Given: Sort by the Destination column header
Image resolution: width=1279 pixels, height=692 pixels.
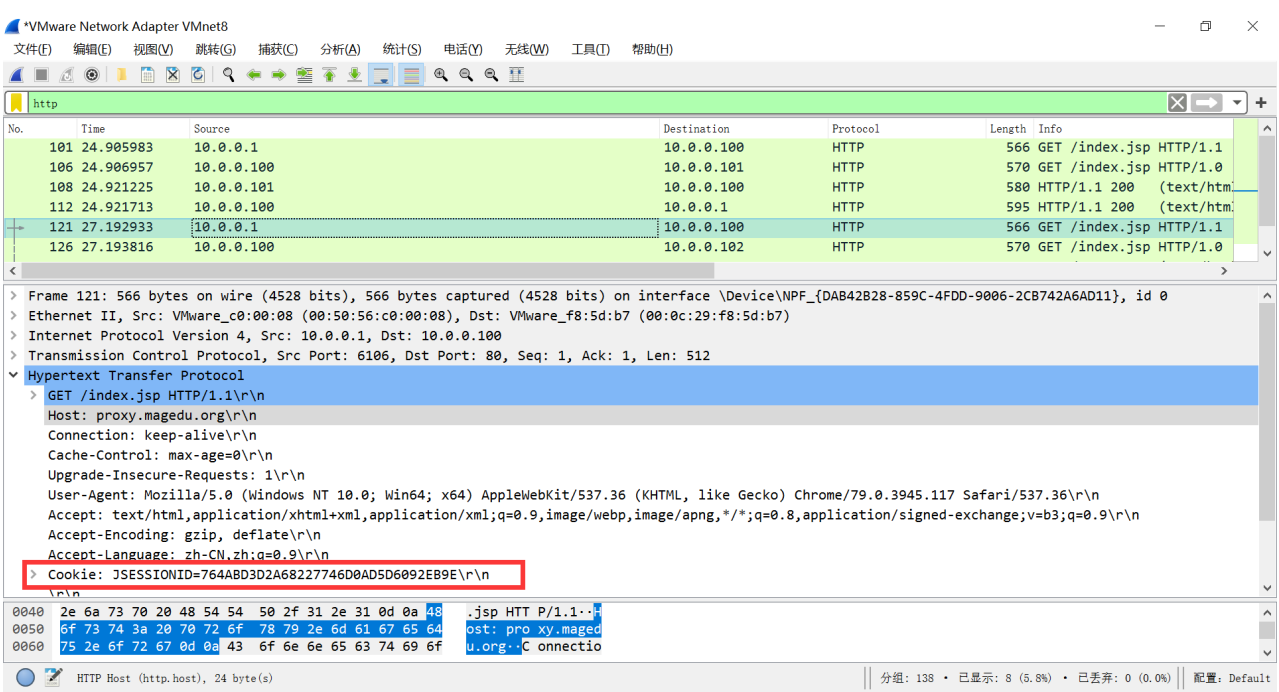Looking at the screenshot, I should click(x=744, y=129).
